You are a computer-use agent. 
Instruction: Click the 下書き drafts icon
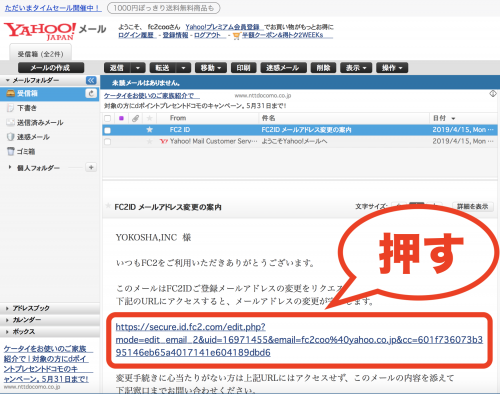tap(11, 108)
